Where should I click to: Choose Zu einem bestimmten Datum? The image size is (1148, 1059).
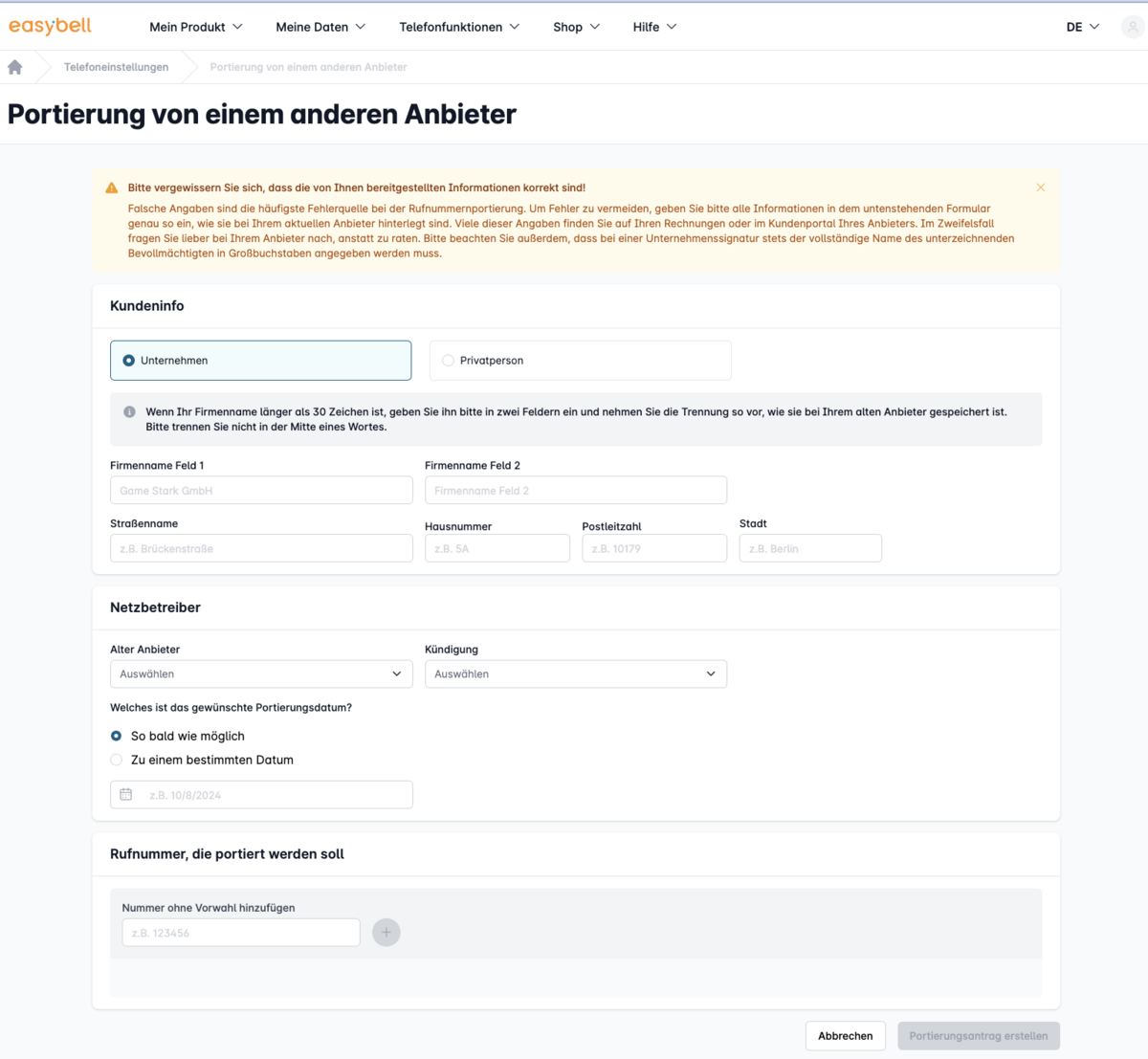(117, 761)
